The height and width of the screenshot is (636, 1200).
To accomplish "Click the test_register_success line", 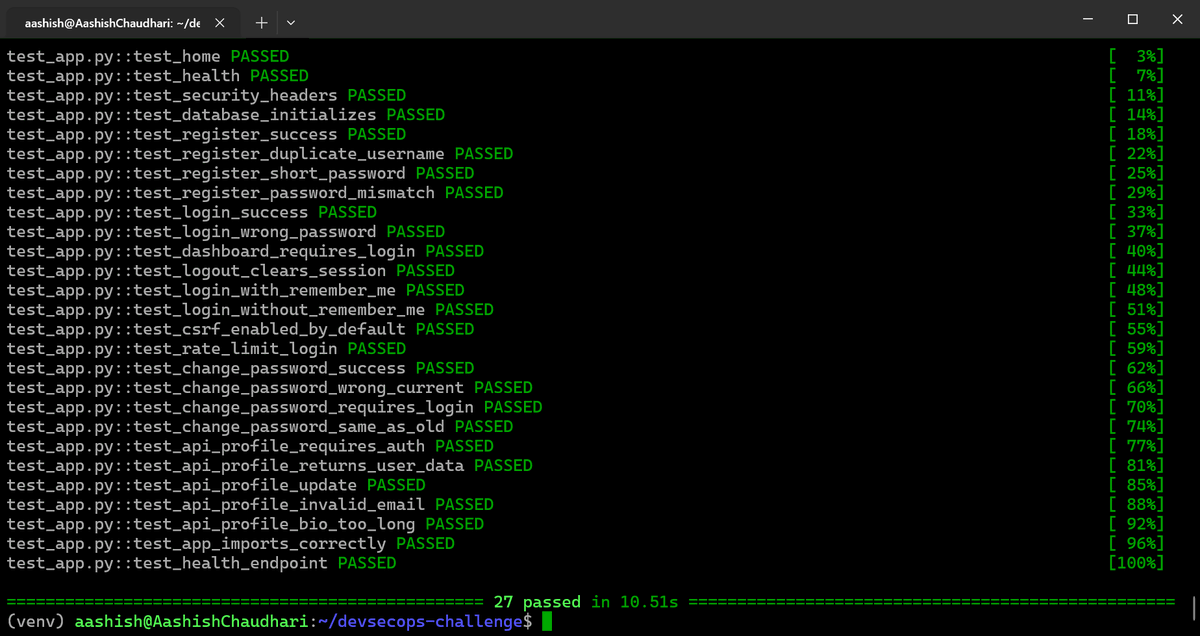I will coord(206,134).
